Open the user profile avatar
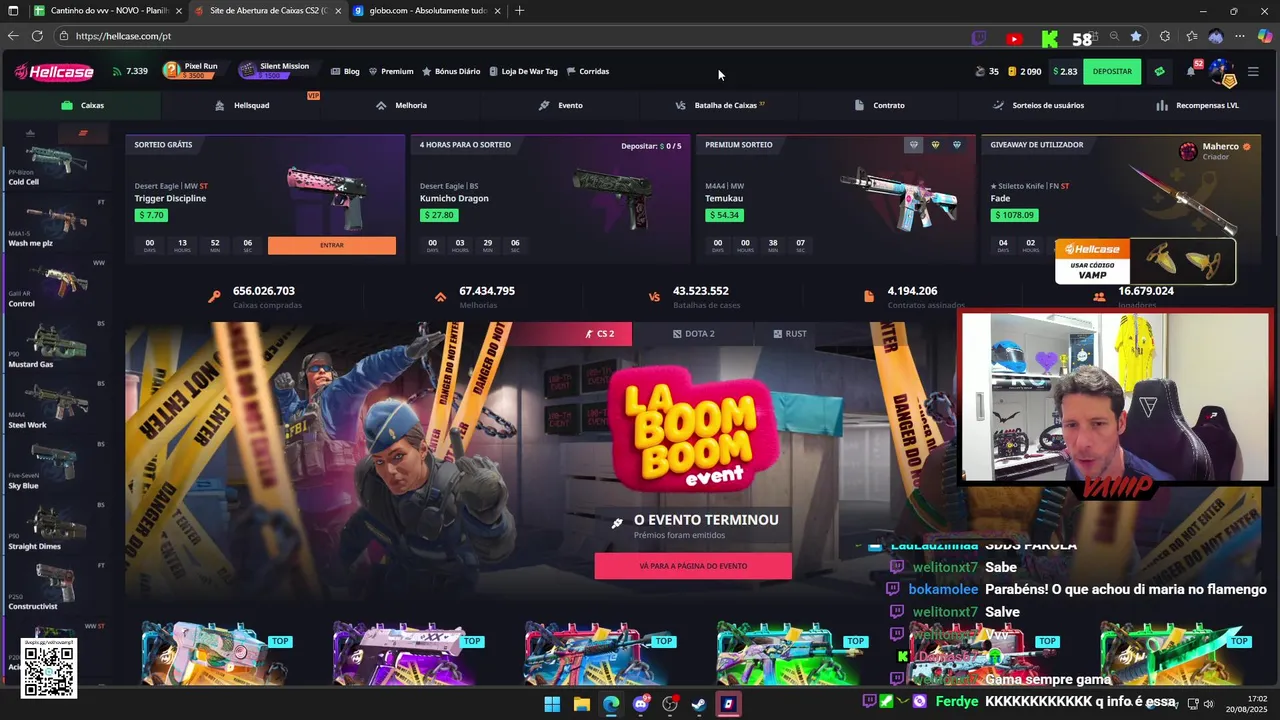 1222,72
